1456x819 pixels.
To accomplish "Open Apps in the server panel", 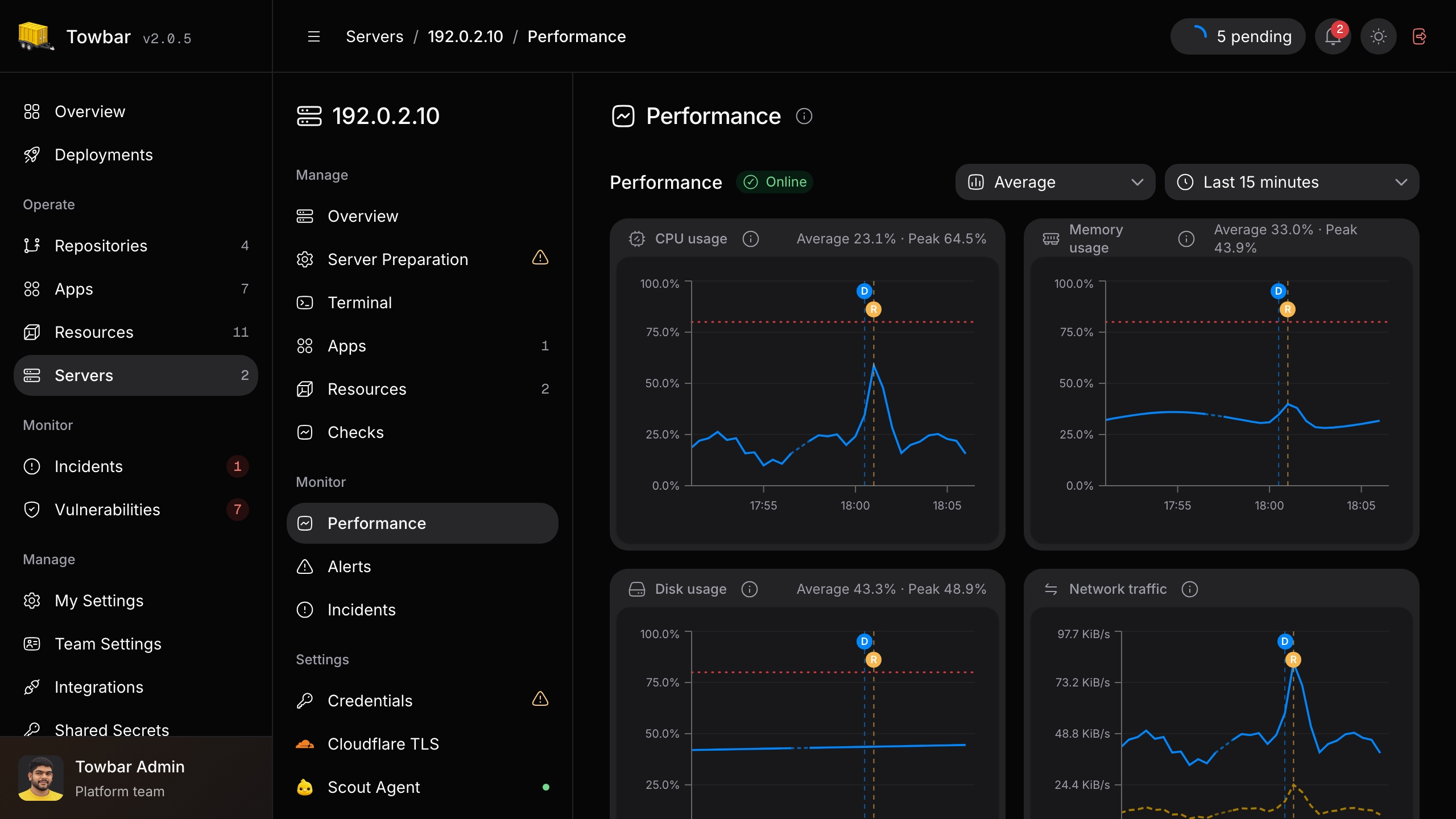I will (x=423, y=346).
